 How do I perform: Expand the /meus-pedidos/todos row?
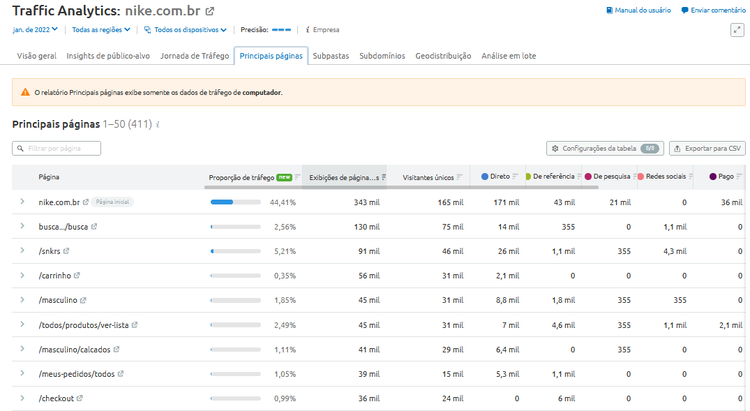22,373
